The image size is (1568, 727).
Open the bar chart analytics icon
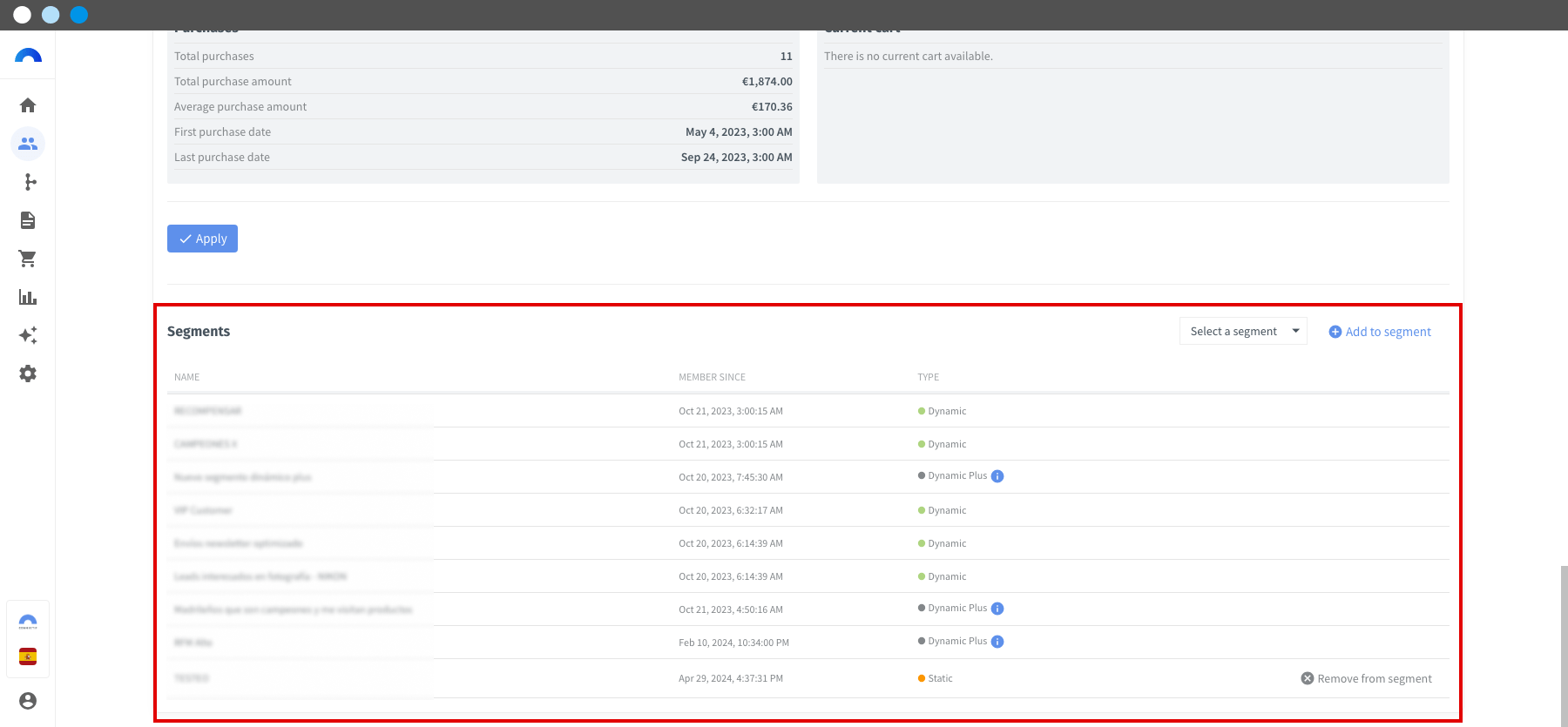coord(28,297)
